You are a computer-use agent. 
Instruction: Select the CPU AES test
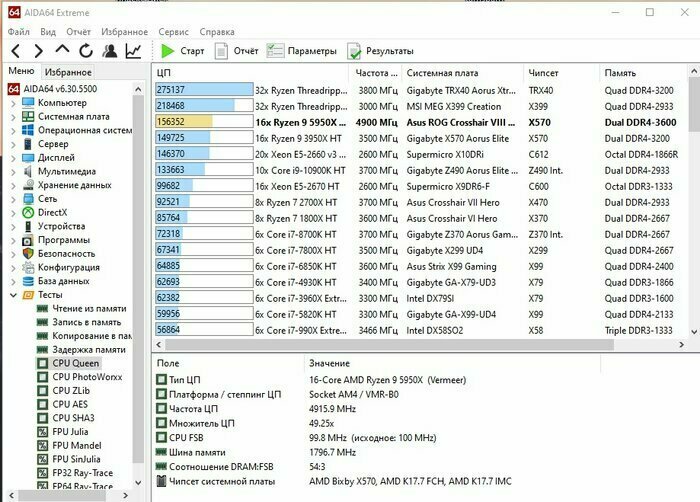coord(62,404)
